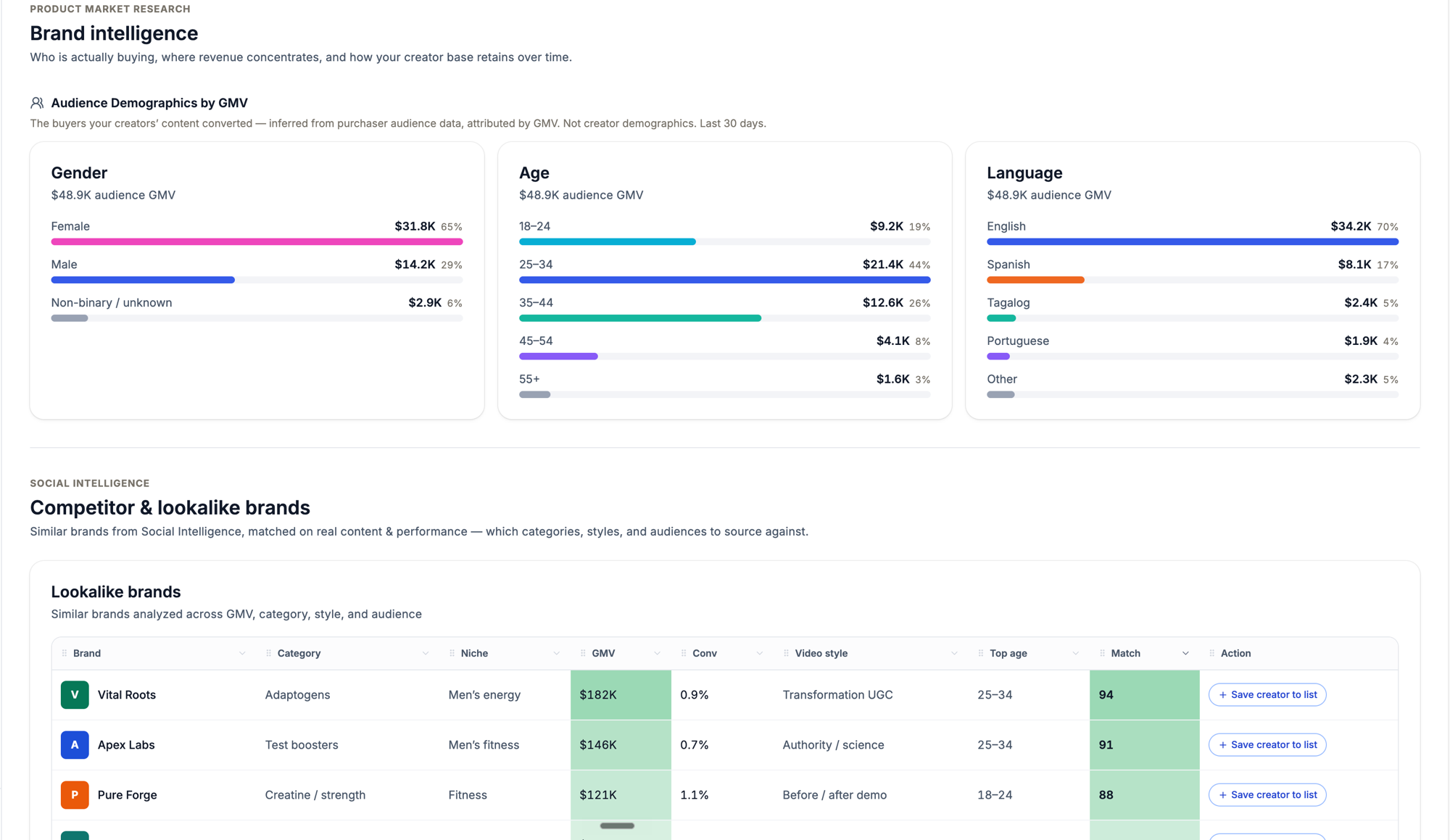Select the Niche column drag handle
Viewport: 1450px width, 840px height.
(452, 653)
